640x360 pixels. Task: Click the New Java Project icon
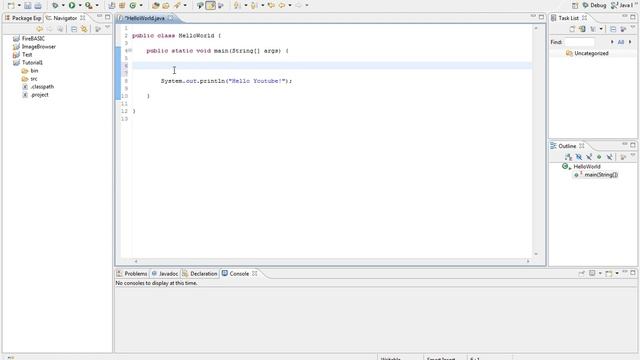point(112,5)
